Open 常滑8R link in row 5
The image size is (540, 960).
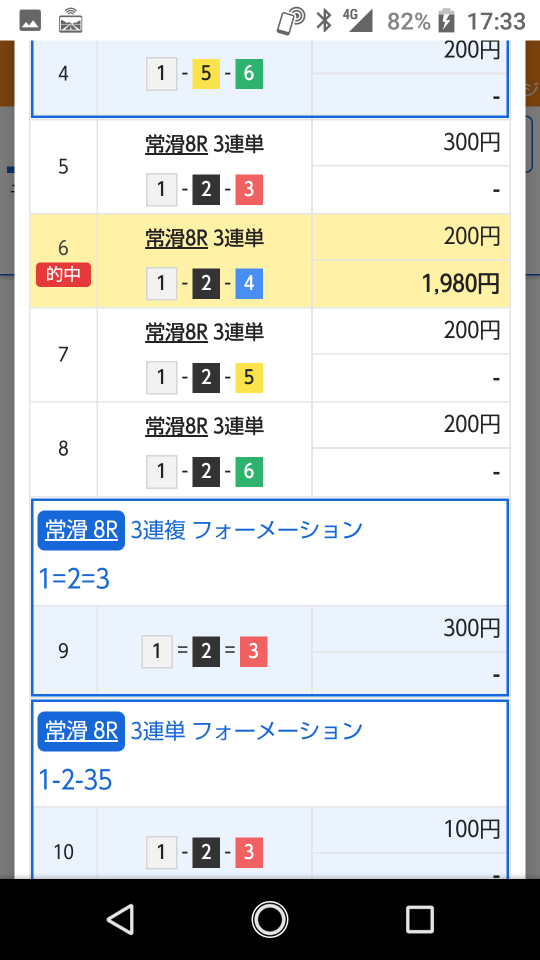click(x=176, y=144)
